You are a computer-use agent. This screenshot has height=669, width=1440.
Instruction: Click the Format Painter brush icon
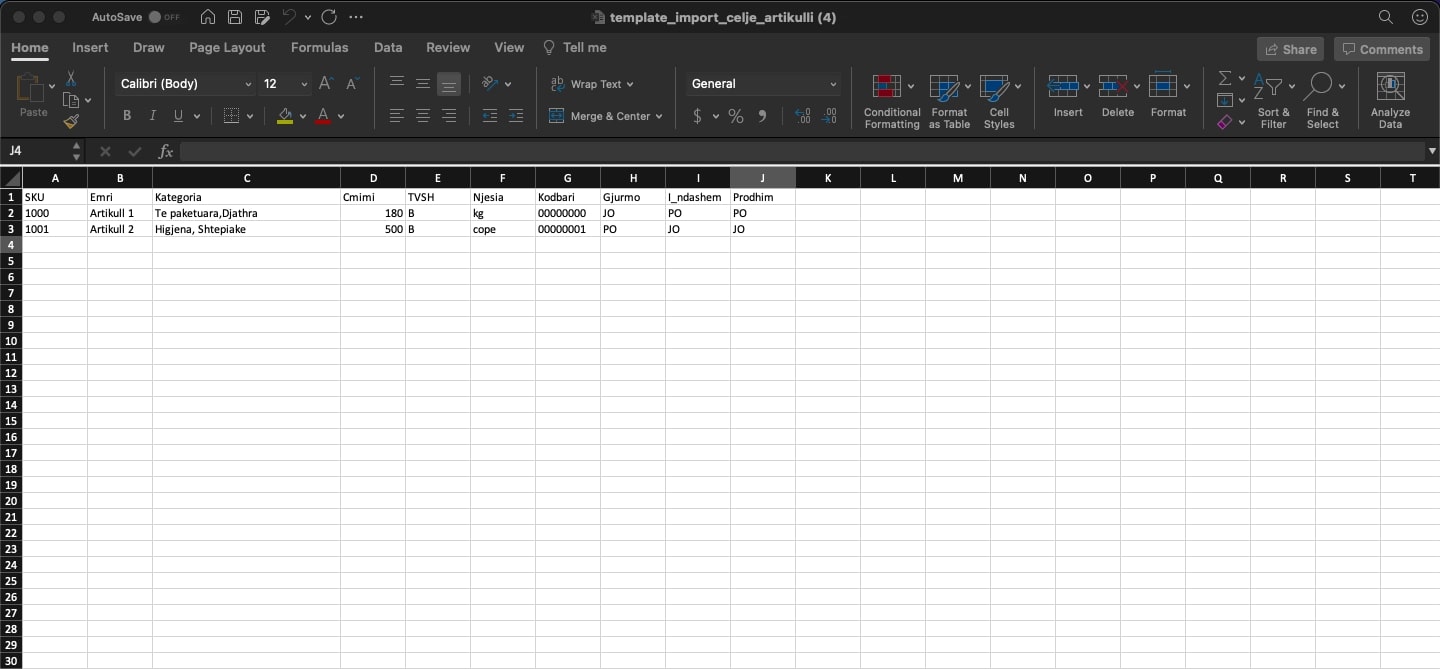point(71,121)
